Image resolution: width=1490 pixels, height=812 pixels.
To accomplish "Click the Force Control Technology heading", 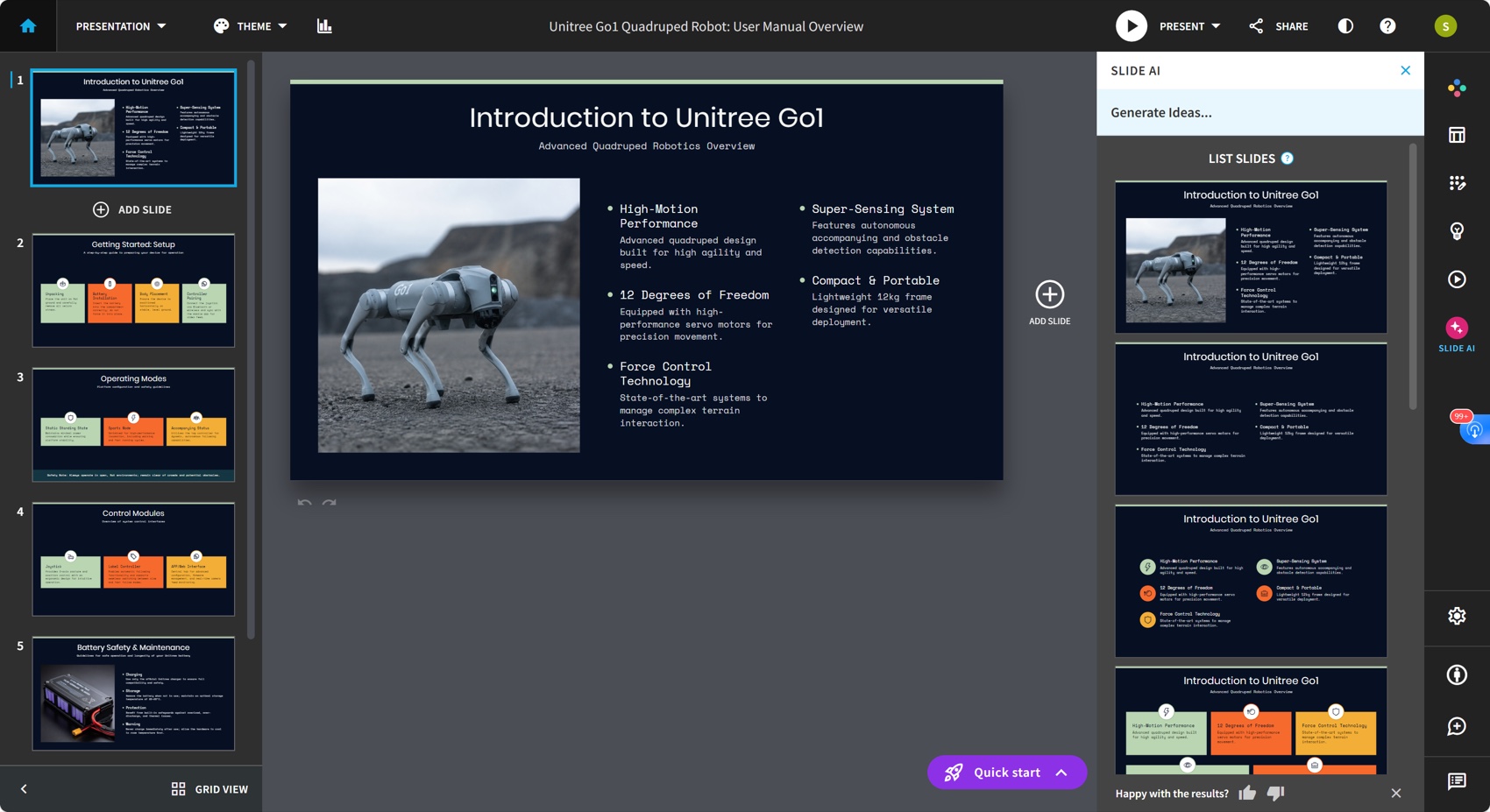I will coord(665,373).
